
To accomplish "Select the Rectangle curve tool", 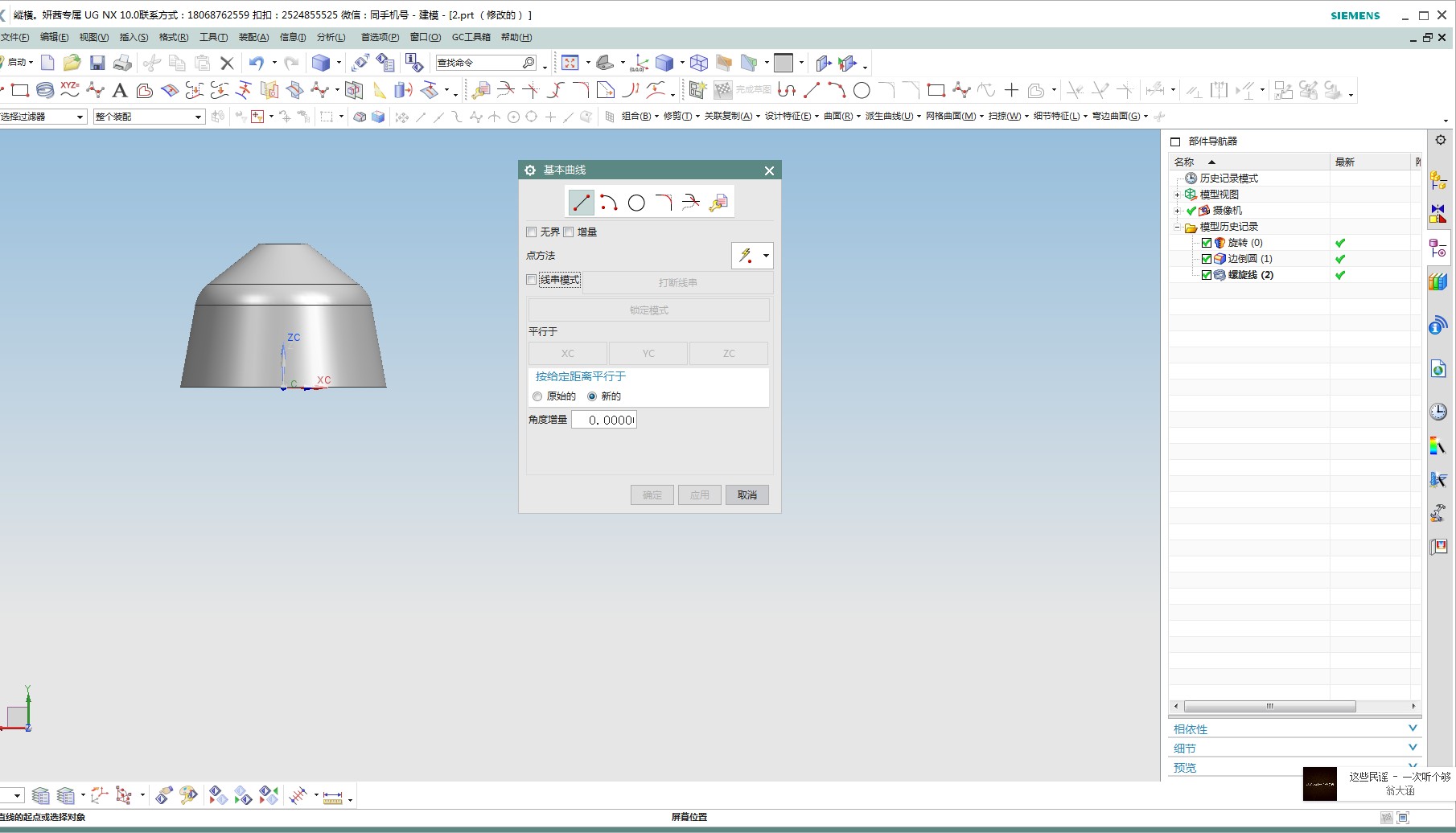I will [x=20, y=90].
